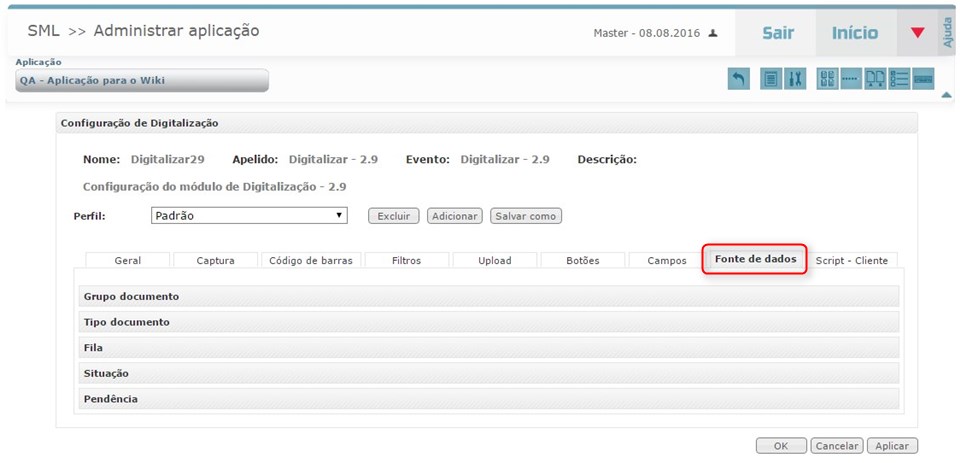Open the red triangle dropdown menu
Viewport: 960px width, 463px height.
coord(917,33)
